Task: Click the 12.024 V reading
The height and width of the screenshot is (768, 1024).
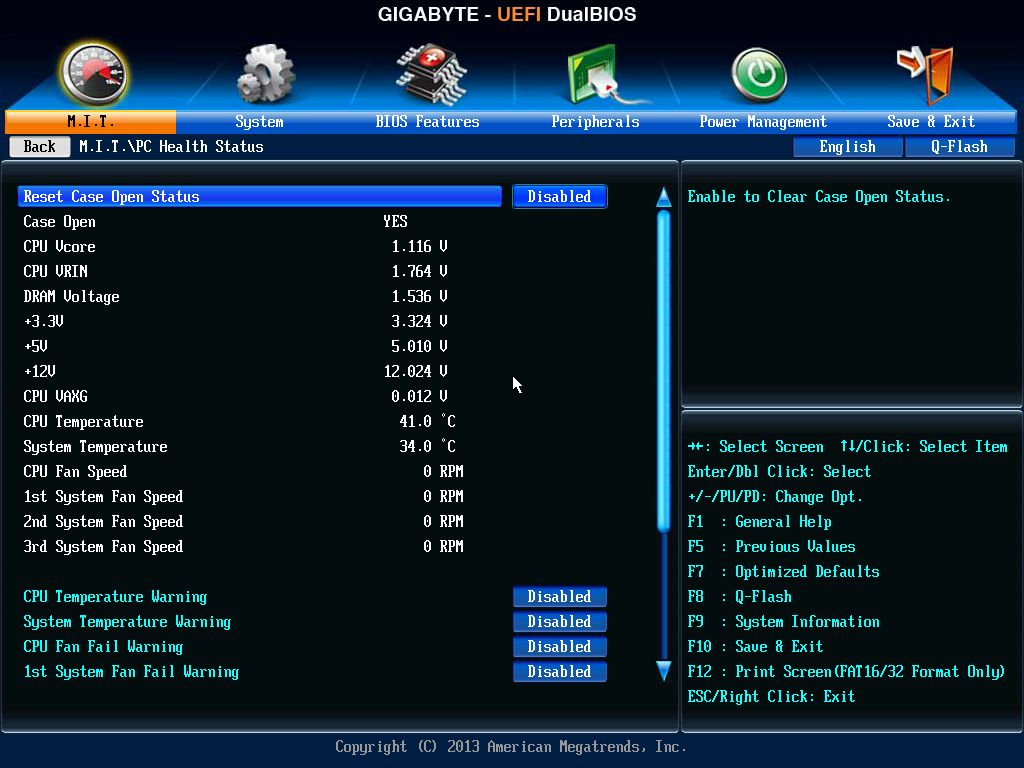Action: point(415,372)
